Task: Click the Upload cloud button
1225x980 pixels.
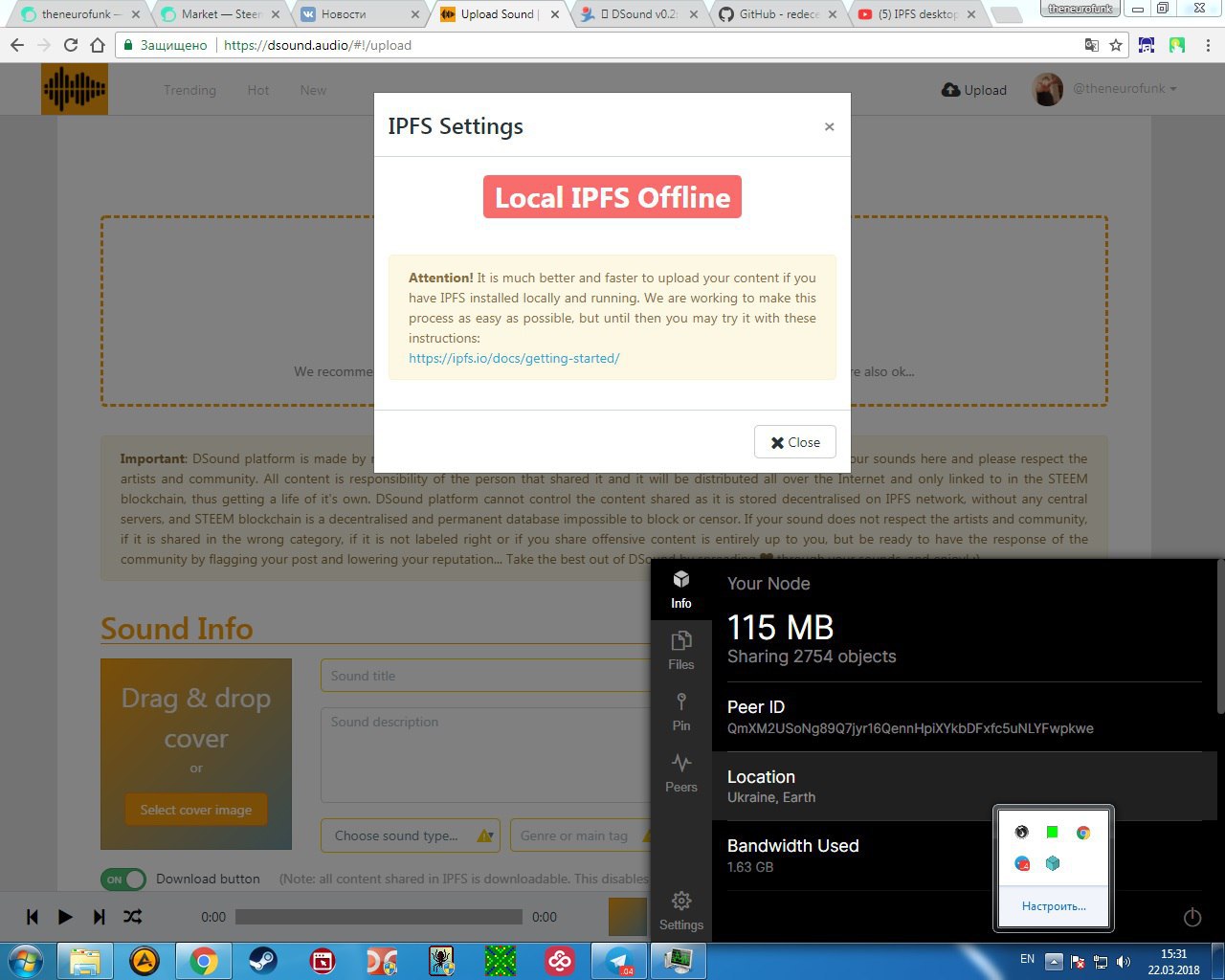Action: point(974,90)
